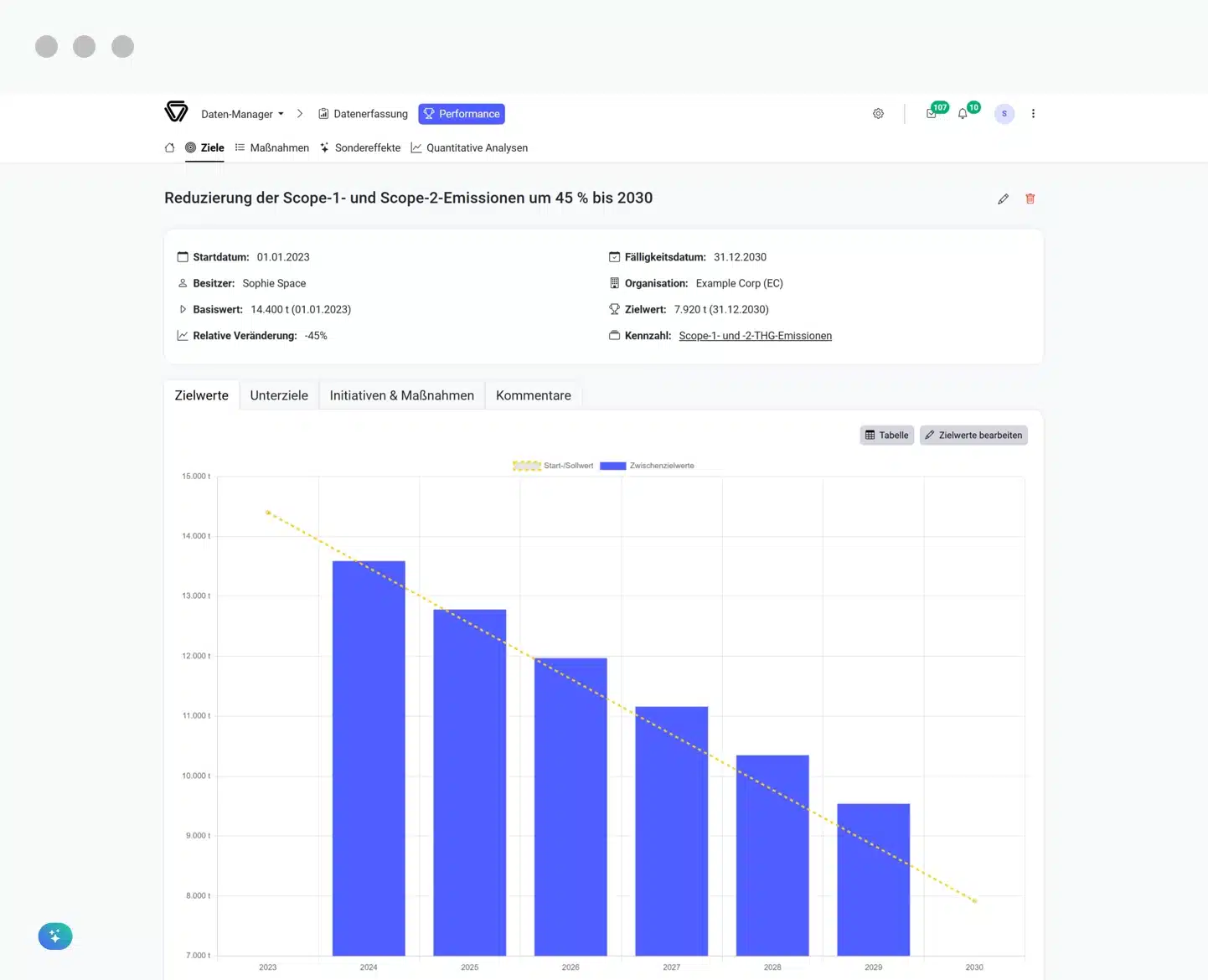
Task: Click the play icon next to Basiswert
Action: click(183, 309)
